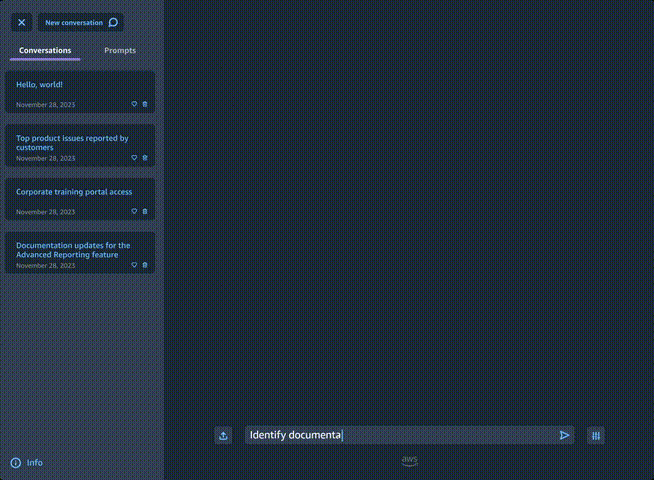Start a New conversation
Viewport: 654px width, 480px height.
click(x=81, y=23)
